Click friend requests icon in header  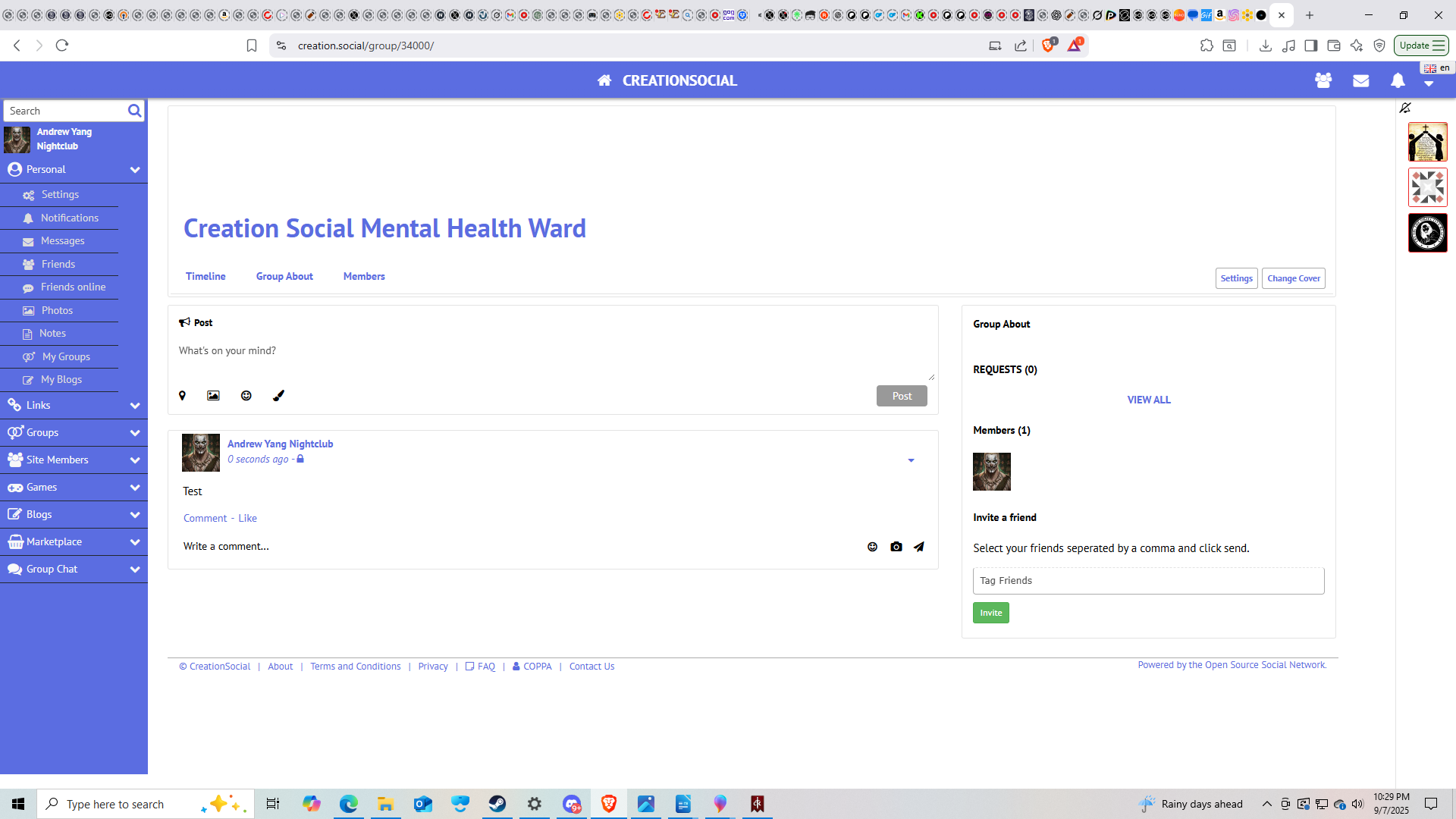click(x=1323, y=80)
